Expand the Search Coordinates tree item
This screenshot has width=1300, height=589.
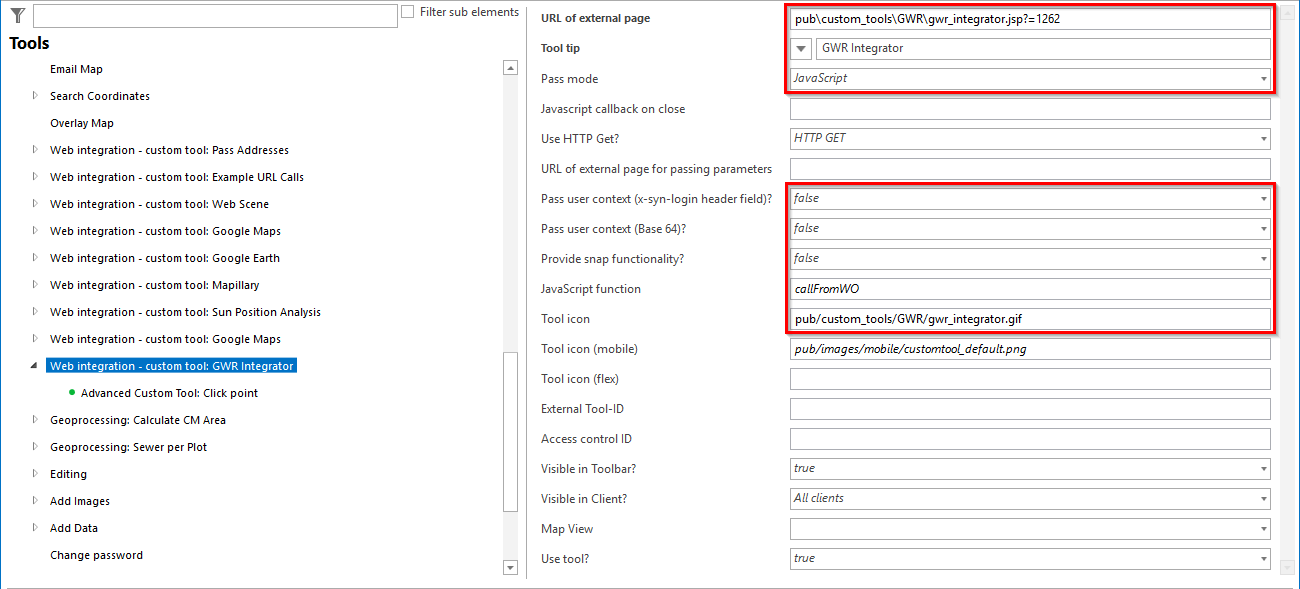[33, 95]
